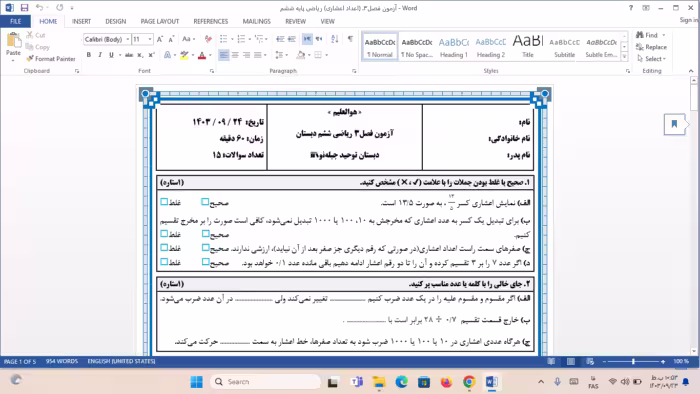Viewport: 700px width, 394px height.
Task: Switch to Read Mode view in status bar
Action: [x=551, y=361]
